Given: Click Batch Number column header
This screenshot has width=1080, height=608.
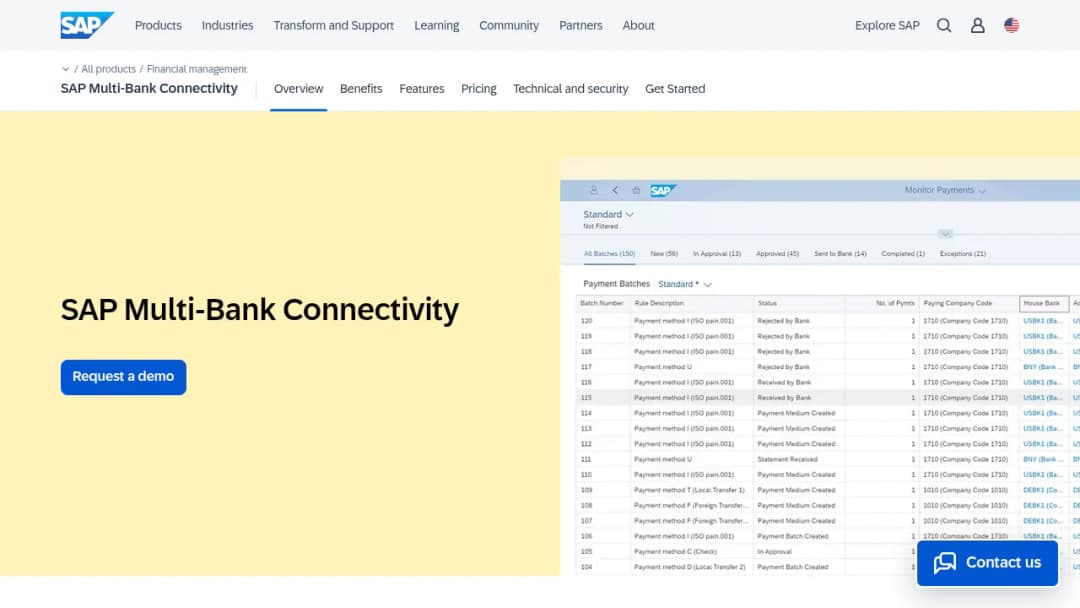Looking at the screenshot, I should 602,303.
